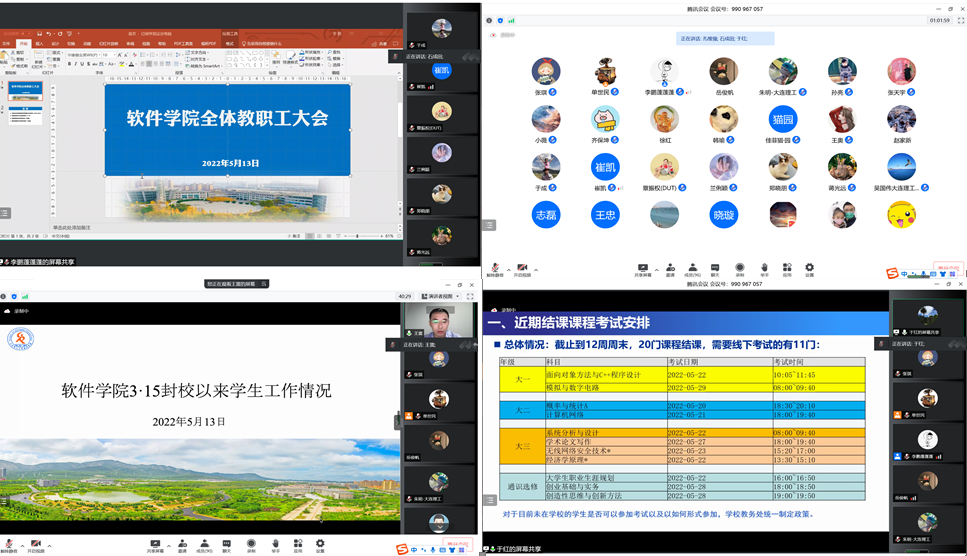Image resolution: width=967 pixels, height=556 pixels.
Task: Click 举手 in the participant gallery window
Action: (x=764, y=269)
